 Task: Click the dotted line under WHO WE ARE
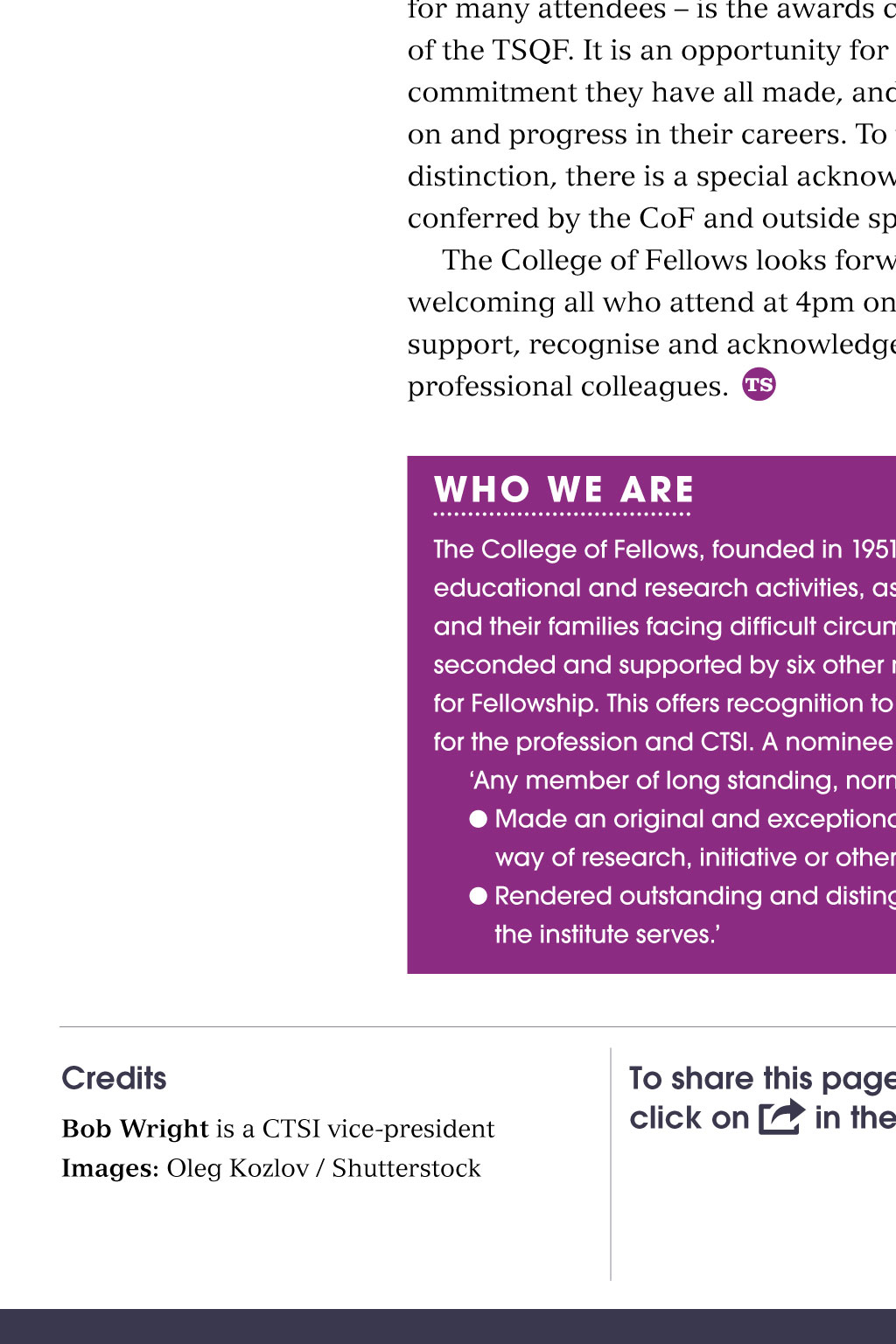tap(563, 514)
